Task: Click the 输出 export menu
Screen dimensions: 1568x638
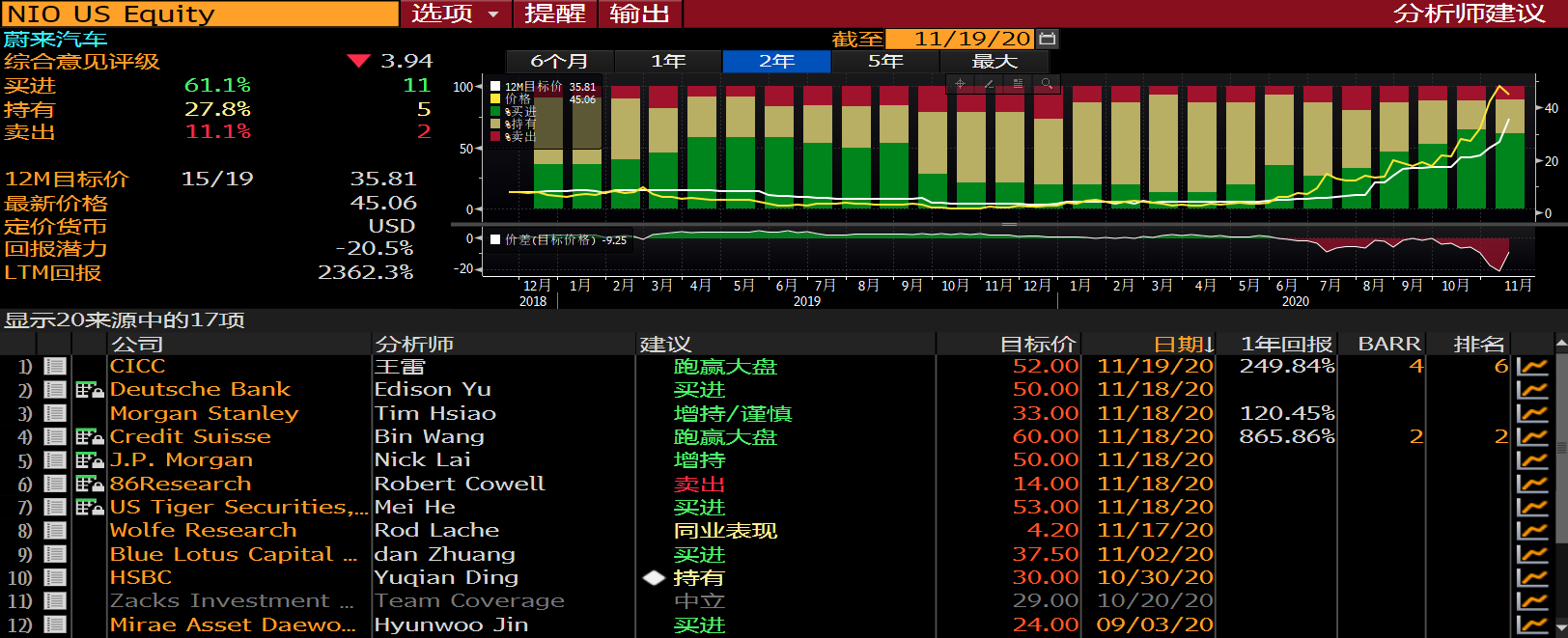Action: tap(639, 14)
